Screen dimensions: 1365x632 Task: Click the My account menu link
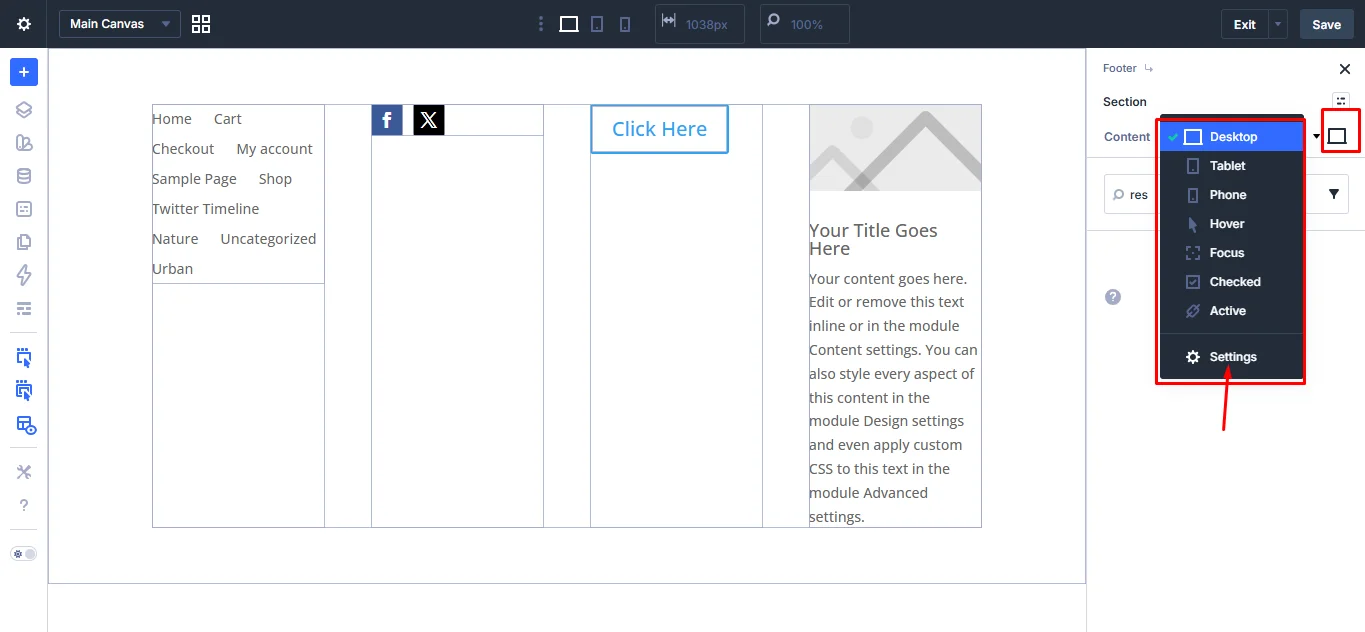[x=275, y=149]
